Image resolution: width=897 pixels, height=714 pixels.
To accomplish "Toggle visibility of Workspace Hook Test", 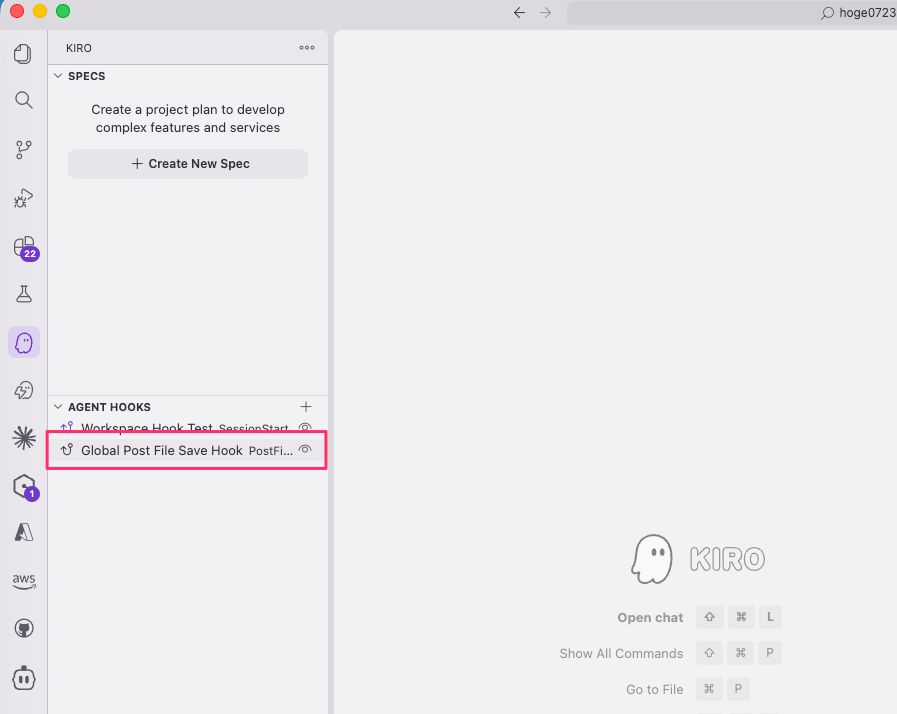I will tap(305, 427).
